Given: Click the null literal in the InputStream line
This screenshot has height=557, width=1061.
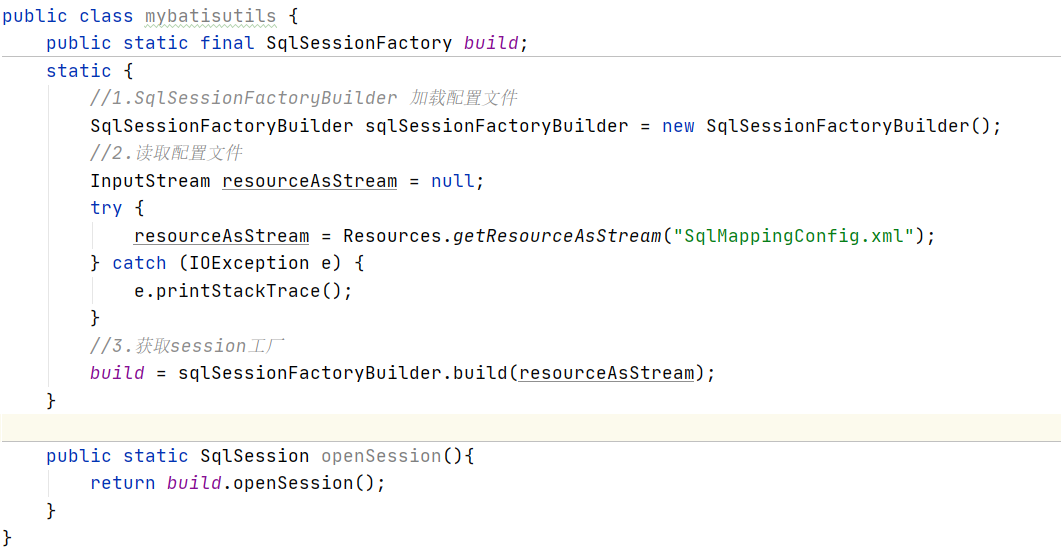Looking at the screenshot, I should pyautogui.click(x=453, y=181).
